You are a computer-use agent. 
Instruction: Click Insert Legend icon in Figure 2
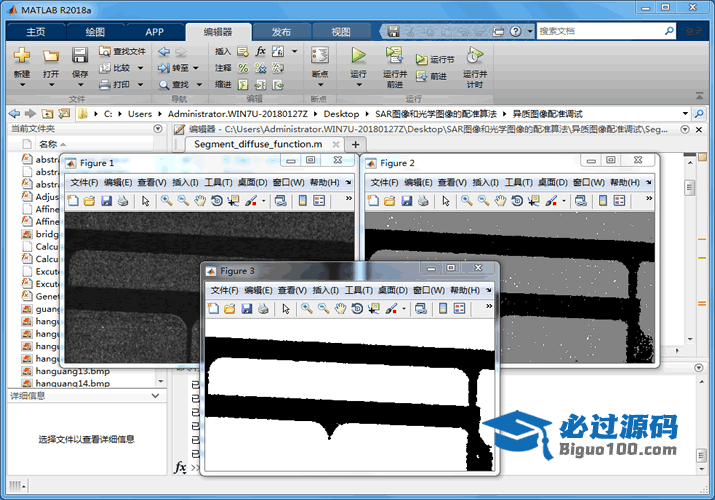(619, 201)
